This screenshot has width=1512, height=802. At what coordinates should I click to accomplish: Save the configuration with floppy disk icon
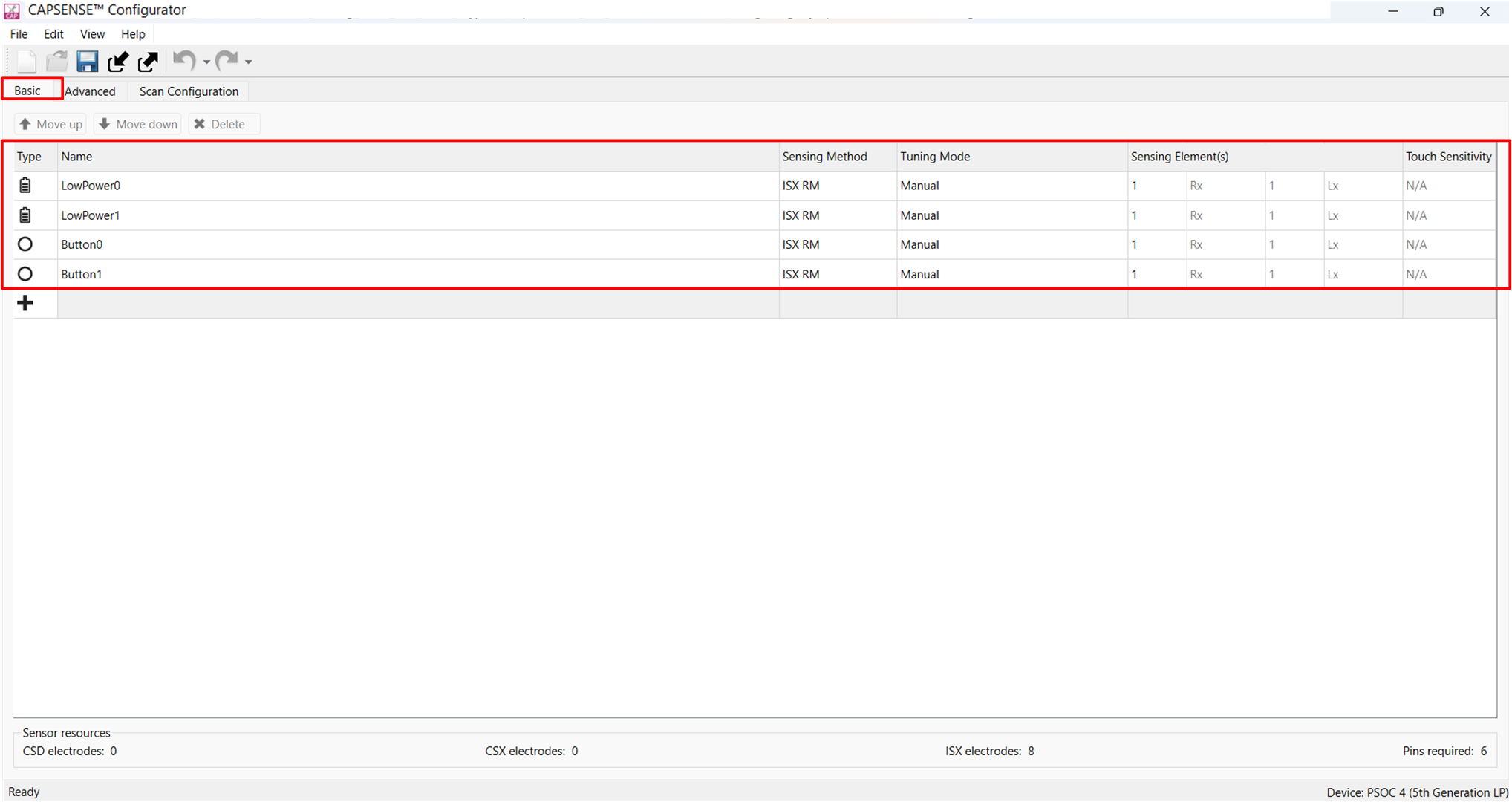pos(88,62)
